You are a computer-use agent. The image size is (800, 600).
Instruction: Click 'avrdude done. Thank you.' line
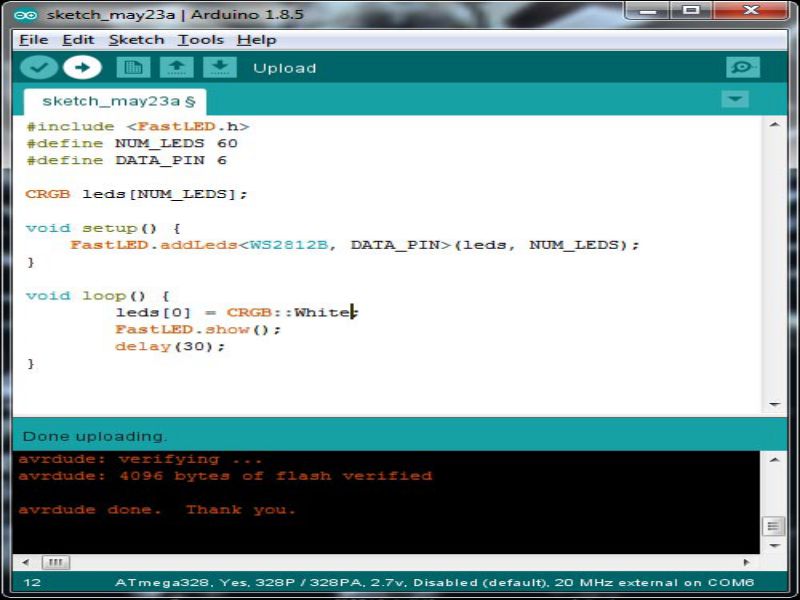point(157,510)
